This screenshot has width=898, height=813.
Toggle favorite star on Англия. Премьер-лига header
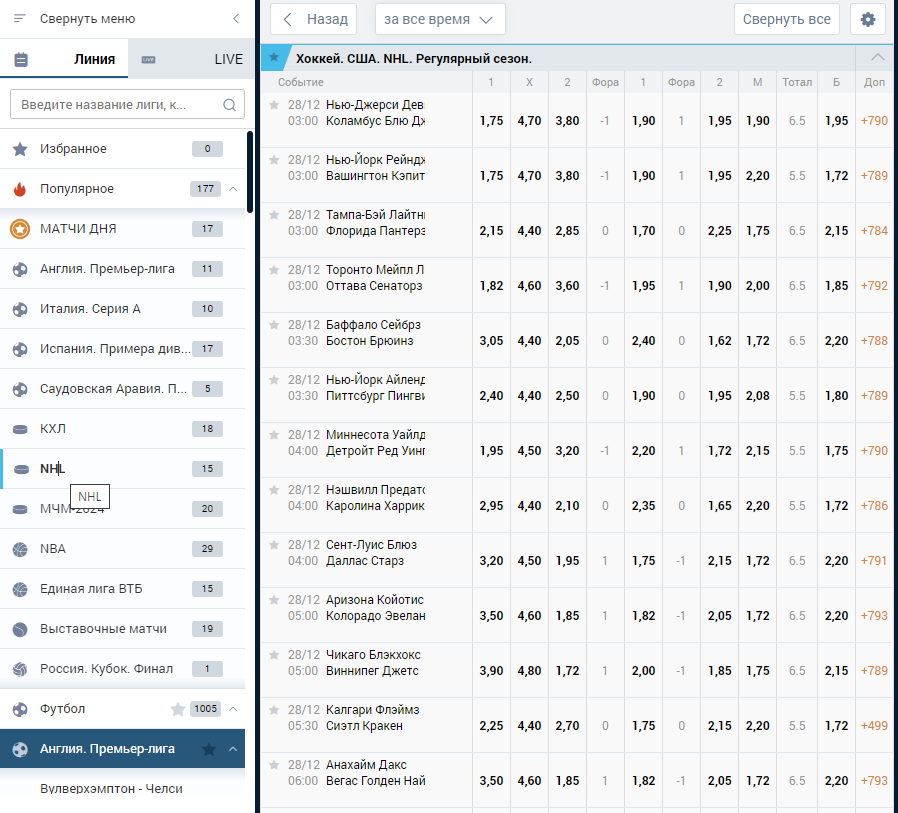click(209, 749)
